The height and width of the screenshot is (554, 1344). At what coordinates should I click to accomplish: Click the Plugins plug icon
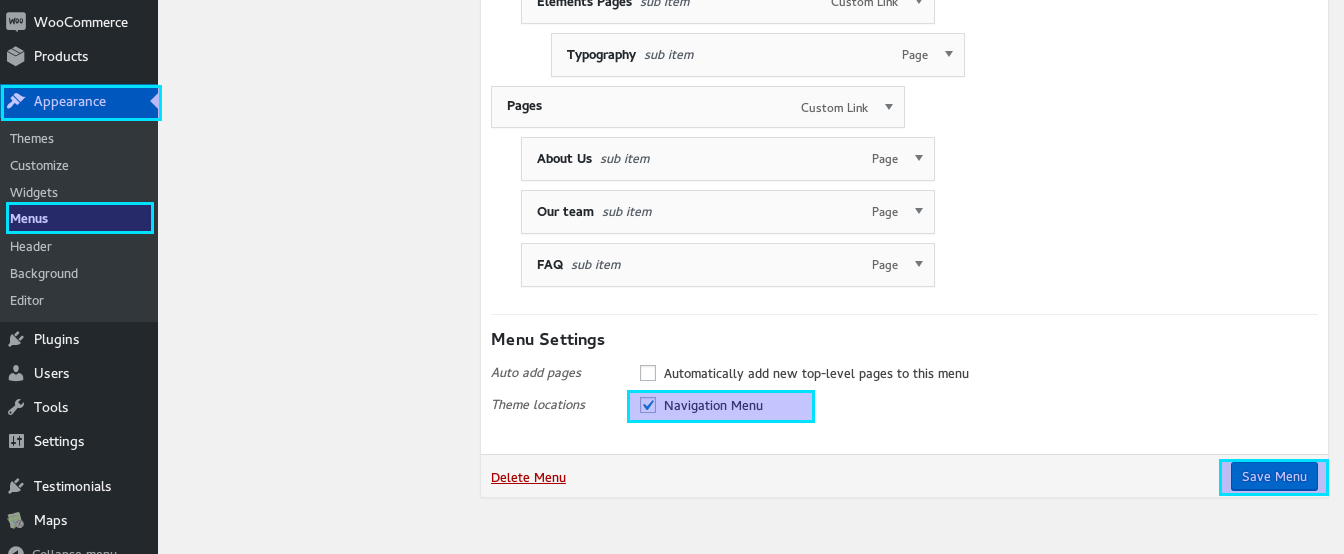click(16, 339)
